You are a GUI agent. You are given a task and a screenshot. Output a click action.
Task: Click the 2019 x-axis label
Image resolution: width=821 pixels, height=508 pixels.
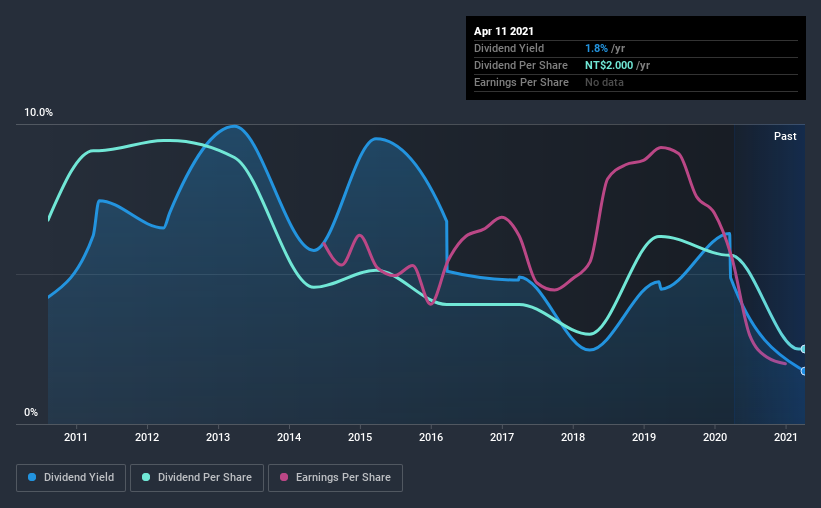click(x=644, y=437)
